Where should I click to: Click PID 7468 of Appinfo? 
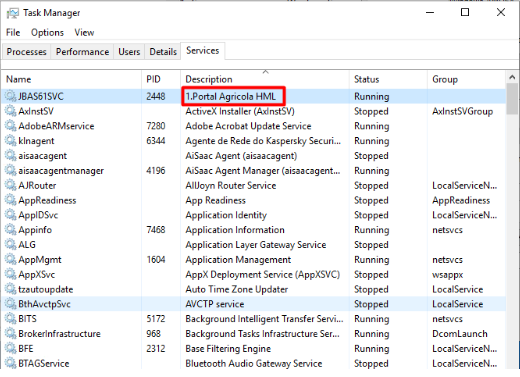pyautogui.click(x=156, y=230)
